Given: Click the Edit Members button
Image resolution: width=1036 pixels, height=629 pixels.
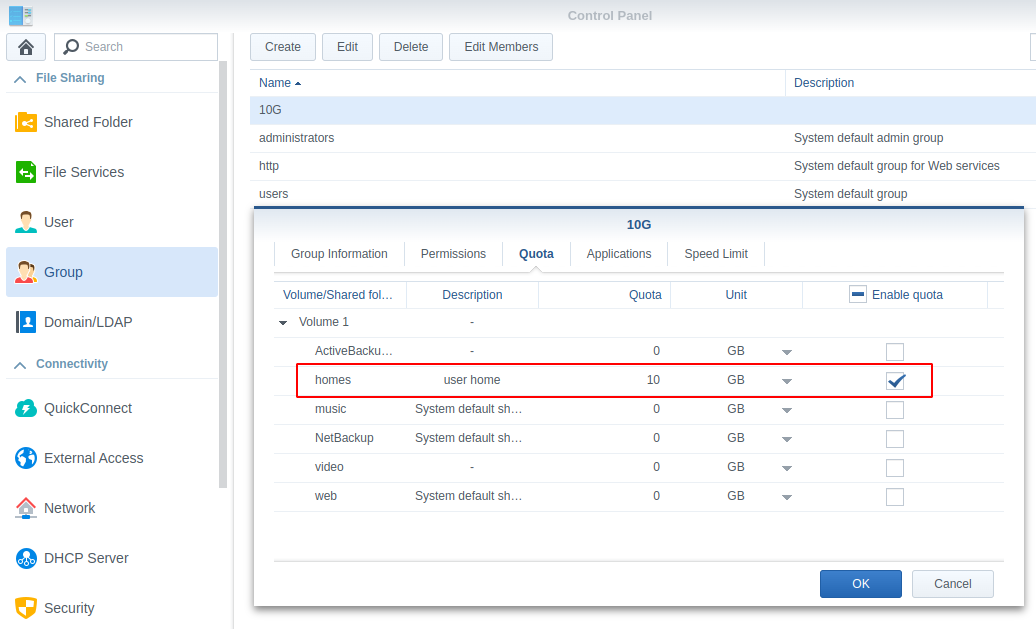Looking at the screenshot, I should 501,47.
